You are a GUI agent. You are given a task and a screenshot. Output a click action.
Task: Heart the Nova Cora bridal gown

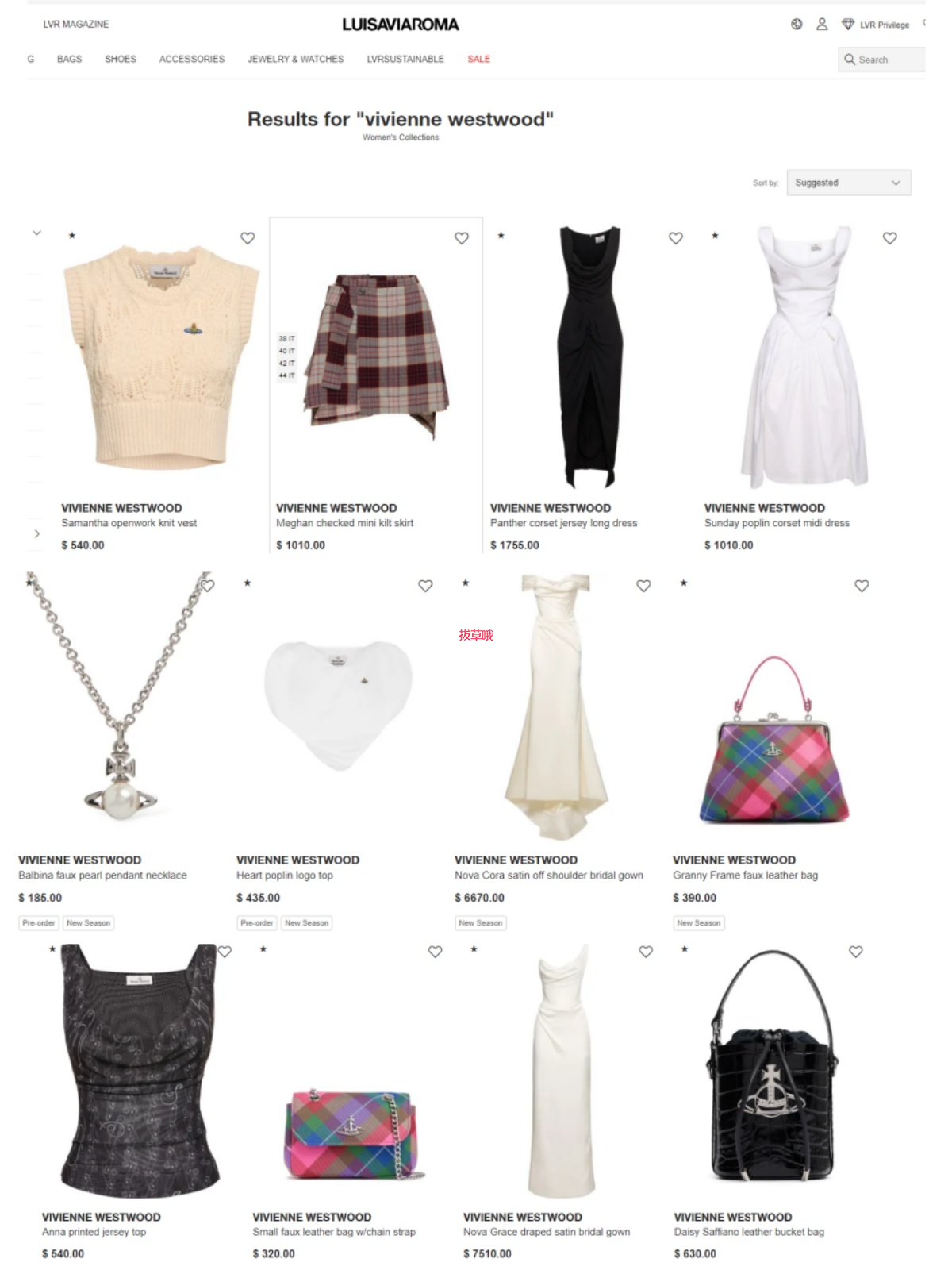pyautogui.click(x=643, y=586)
